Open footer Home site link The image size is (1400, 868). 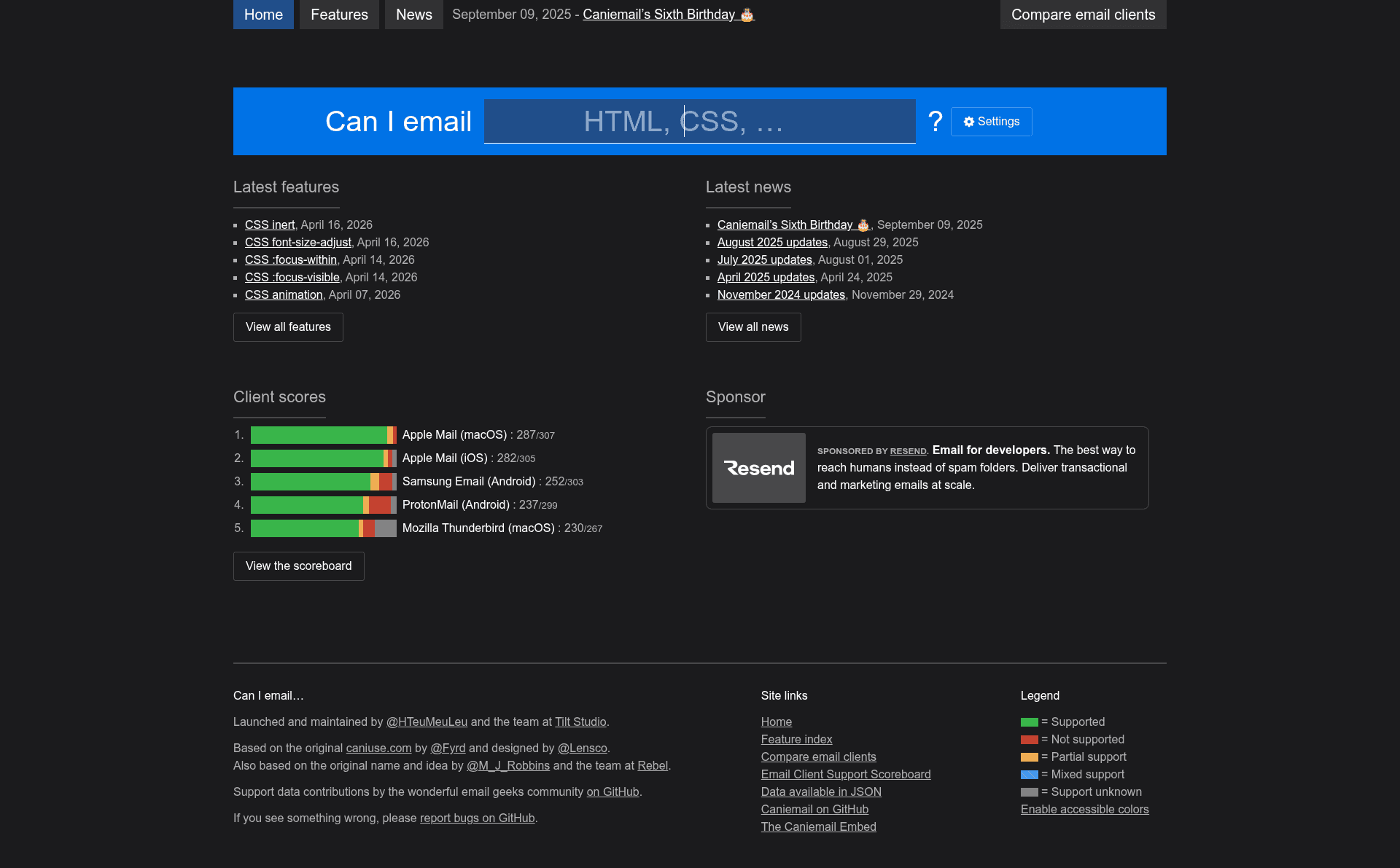coord(777,722)
